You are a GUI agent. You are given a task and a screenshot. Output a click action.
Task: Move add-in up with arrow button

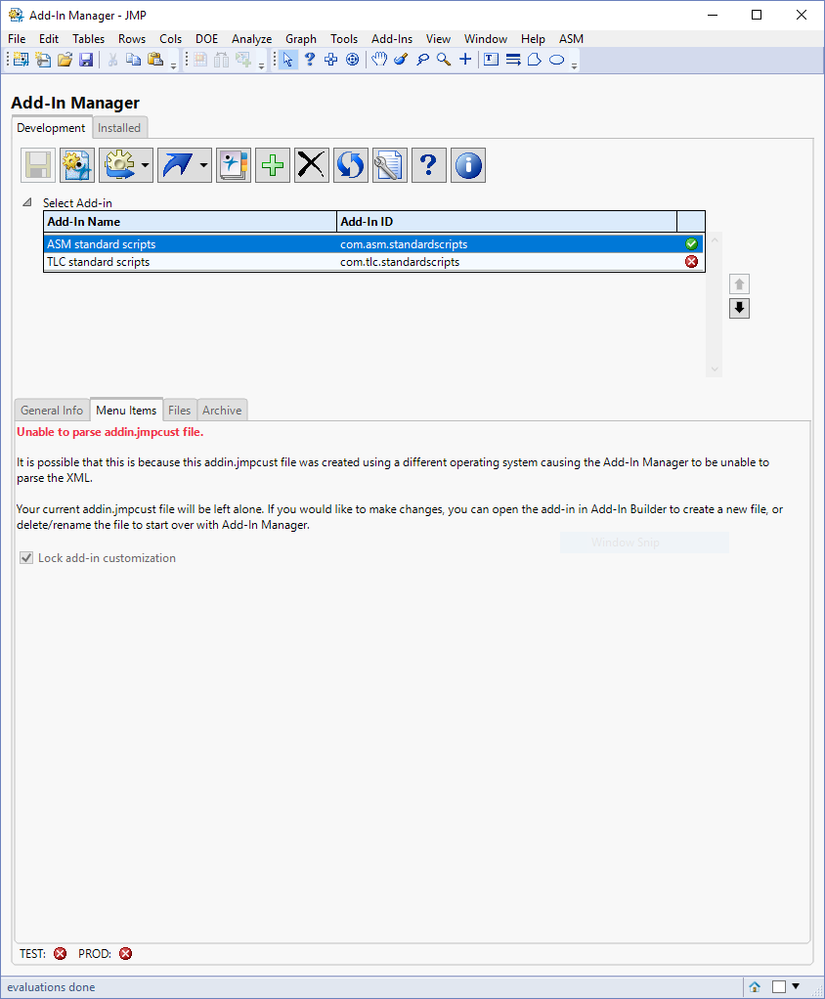tap(739, 284)
